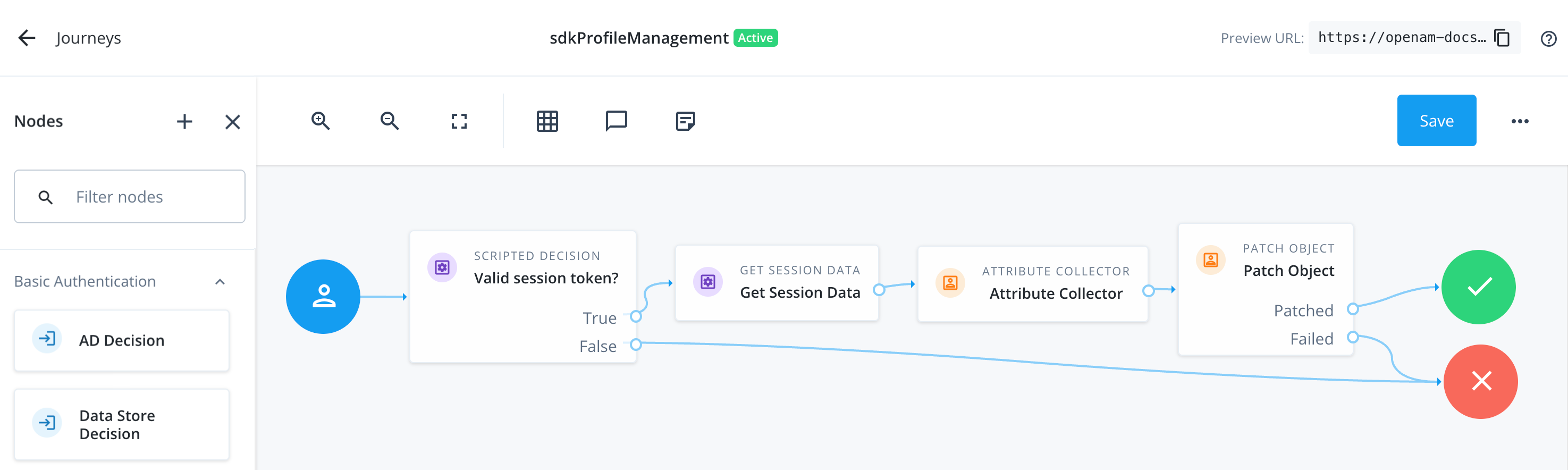Expand the Scripted Decision node's False output

636,345
